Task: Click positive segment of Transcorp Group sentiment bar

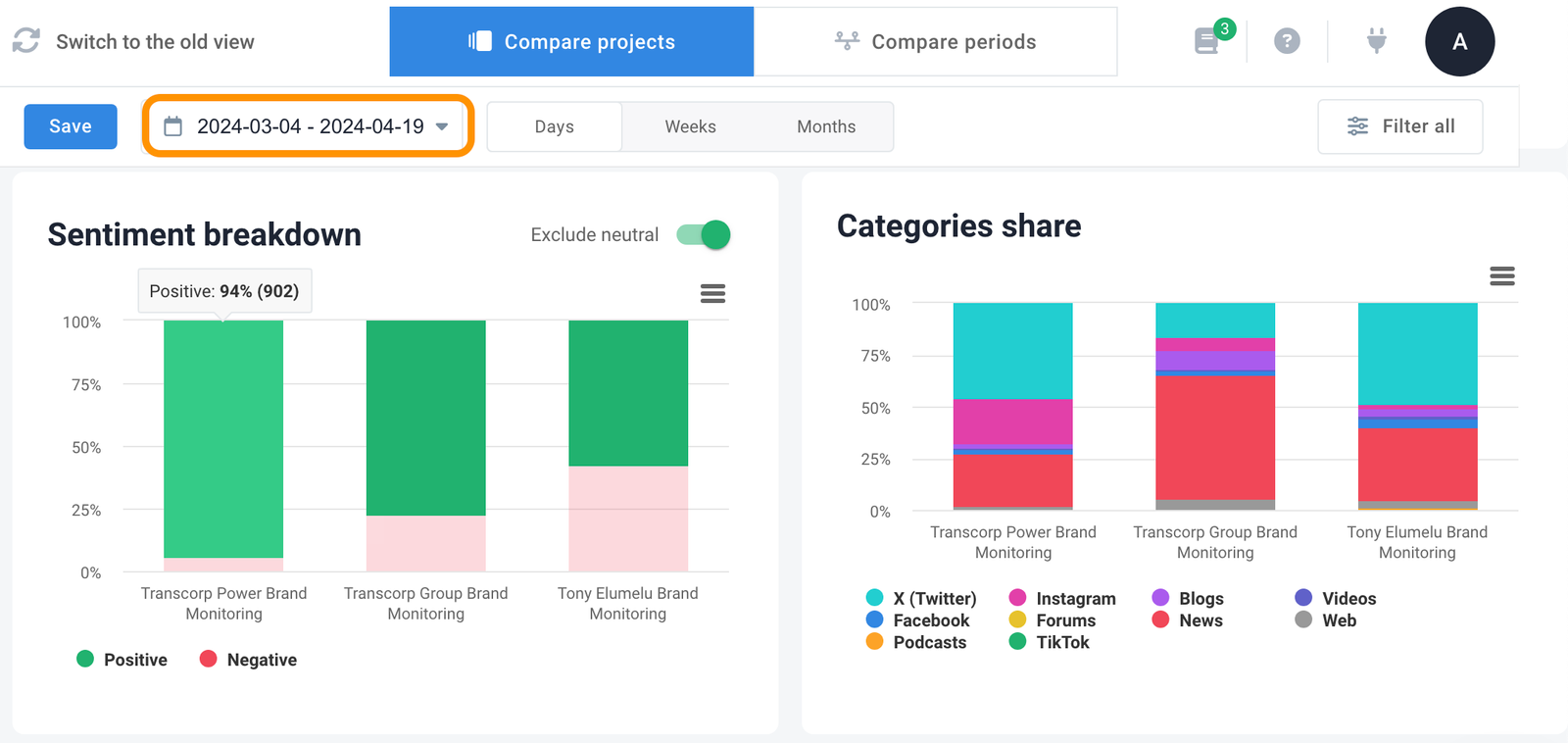Action: (426, 418)
